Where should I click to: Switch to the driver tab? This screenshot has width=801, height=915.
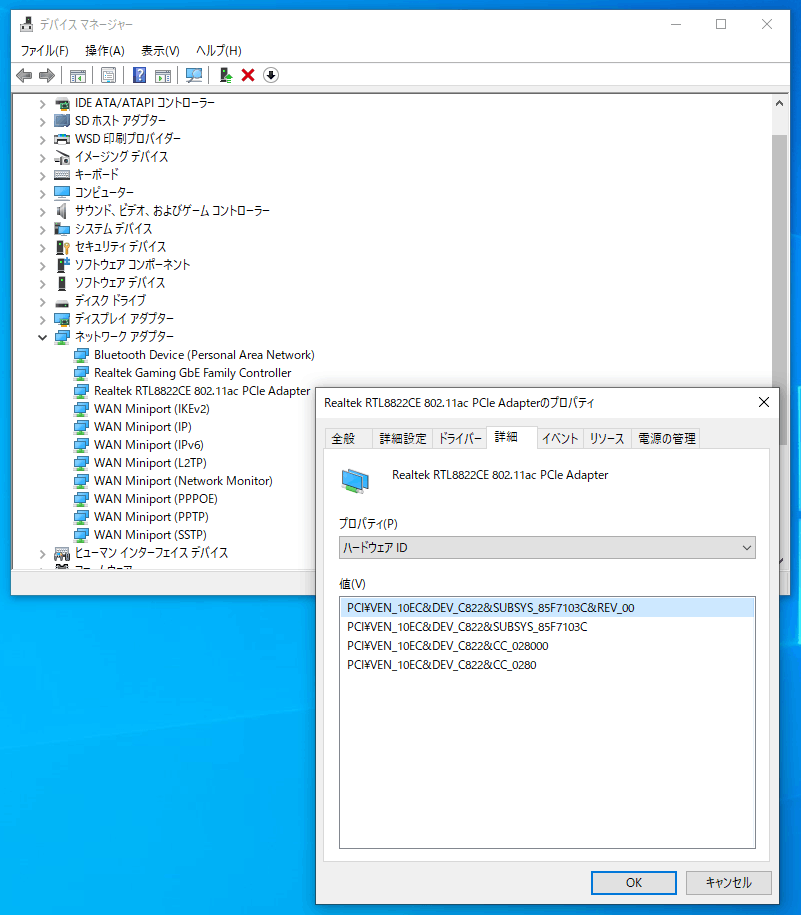click(459, 437)
